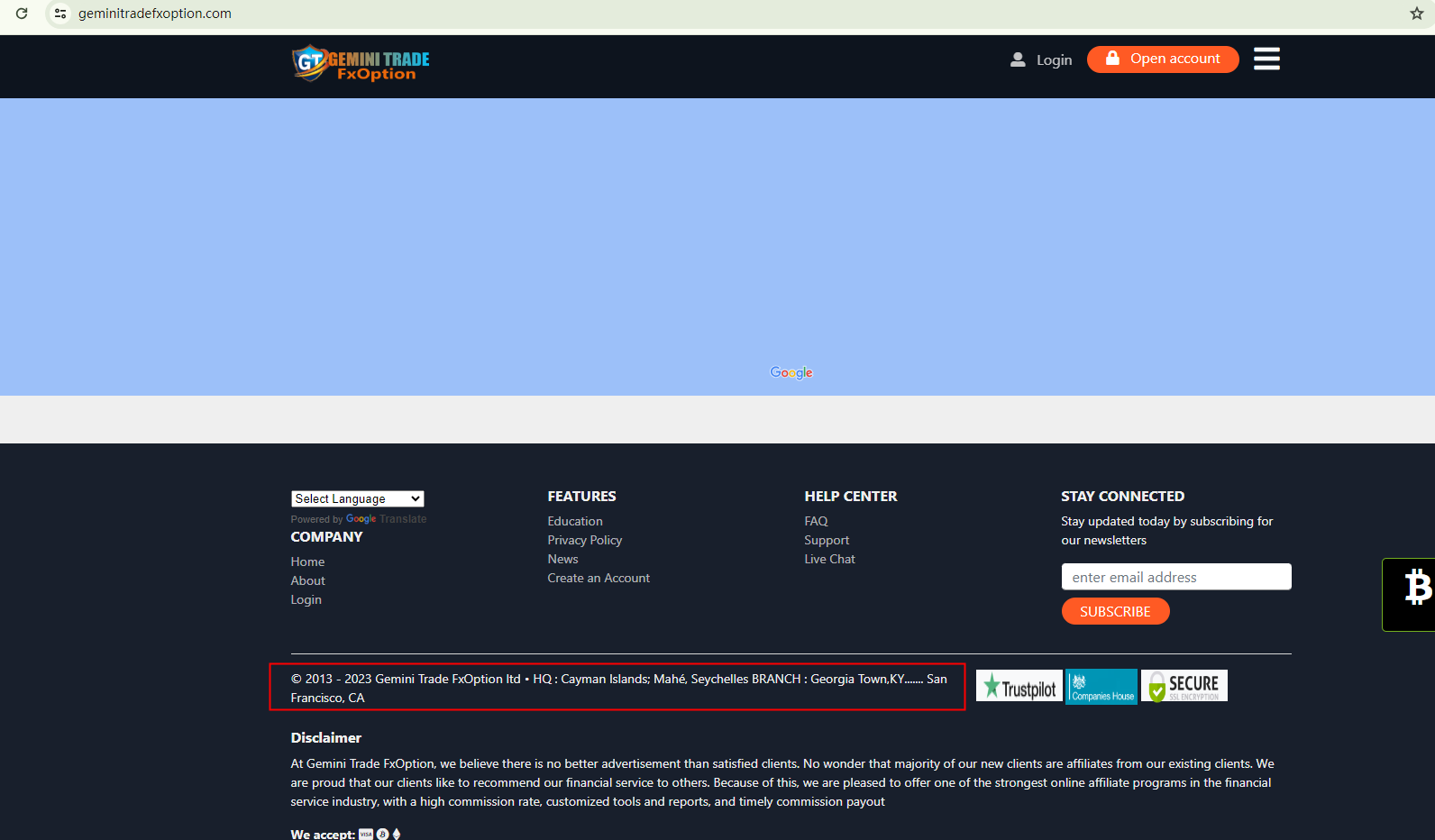
Task: Click the Login link in the header
Action: [x=1041, y=59]
